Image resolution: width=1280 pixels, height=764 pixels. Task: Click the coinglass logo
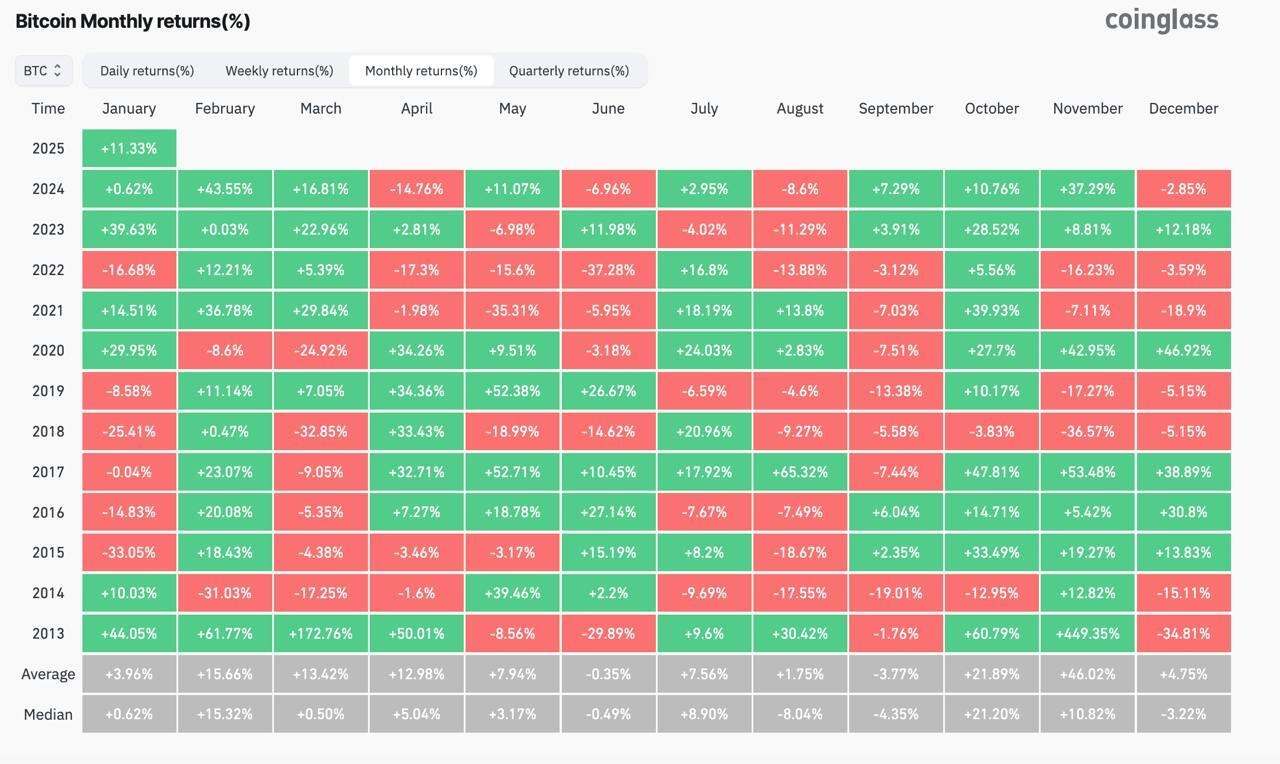pos(1161,20)
